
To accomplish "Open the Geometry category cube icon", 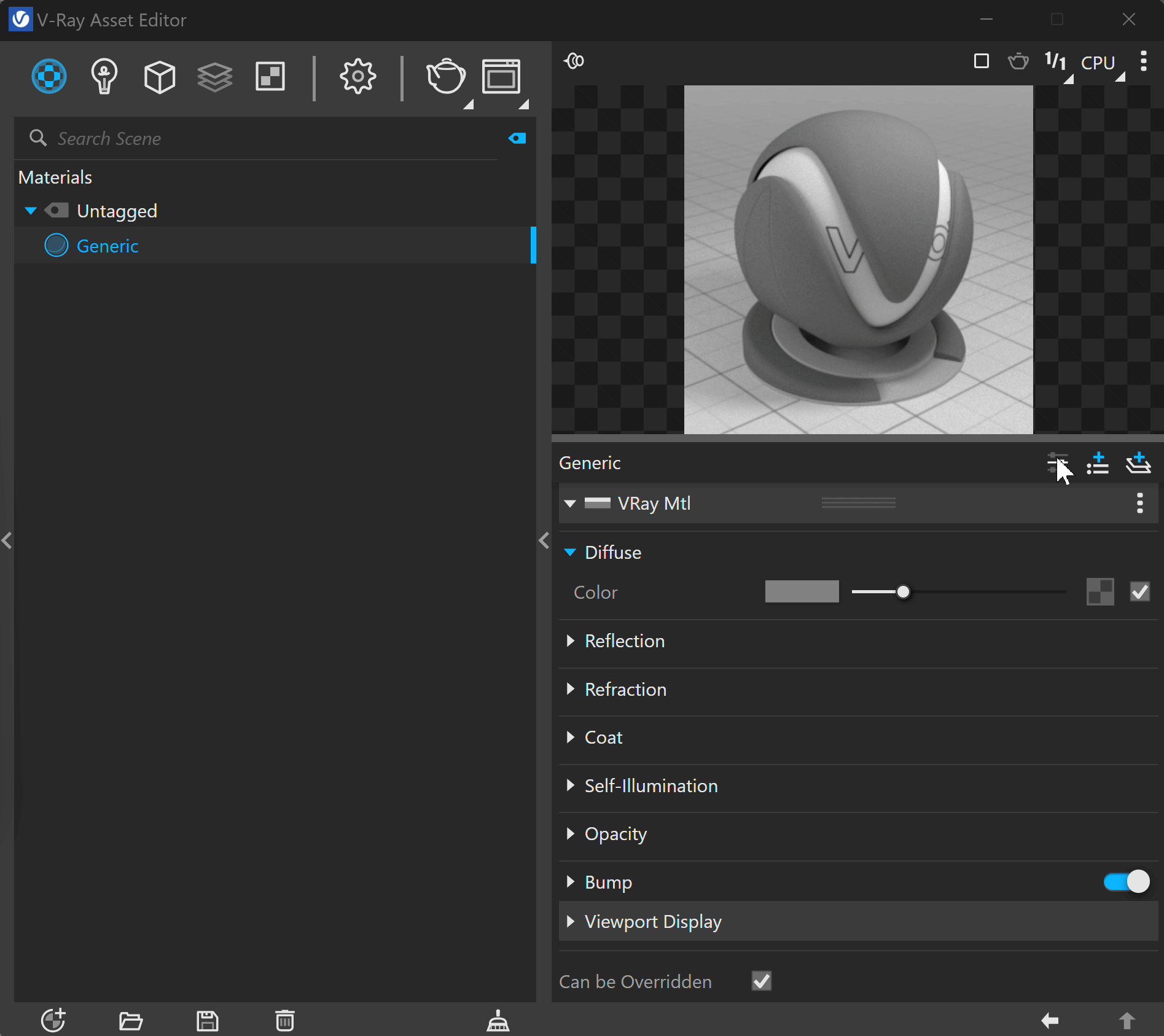I will (x=160, y=77).
